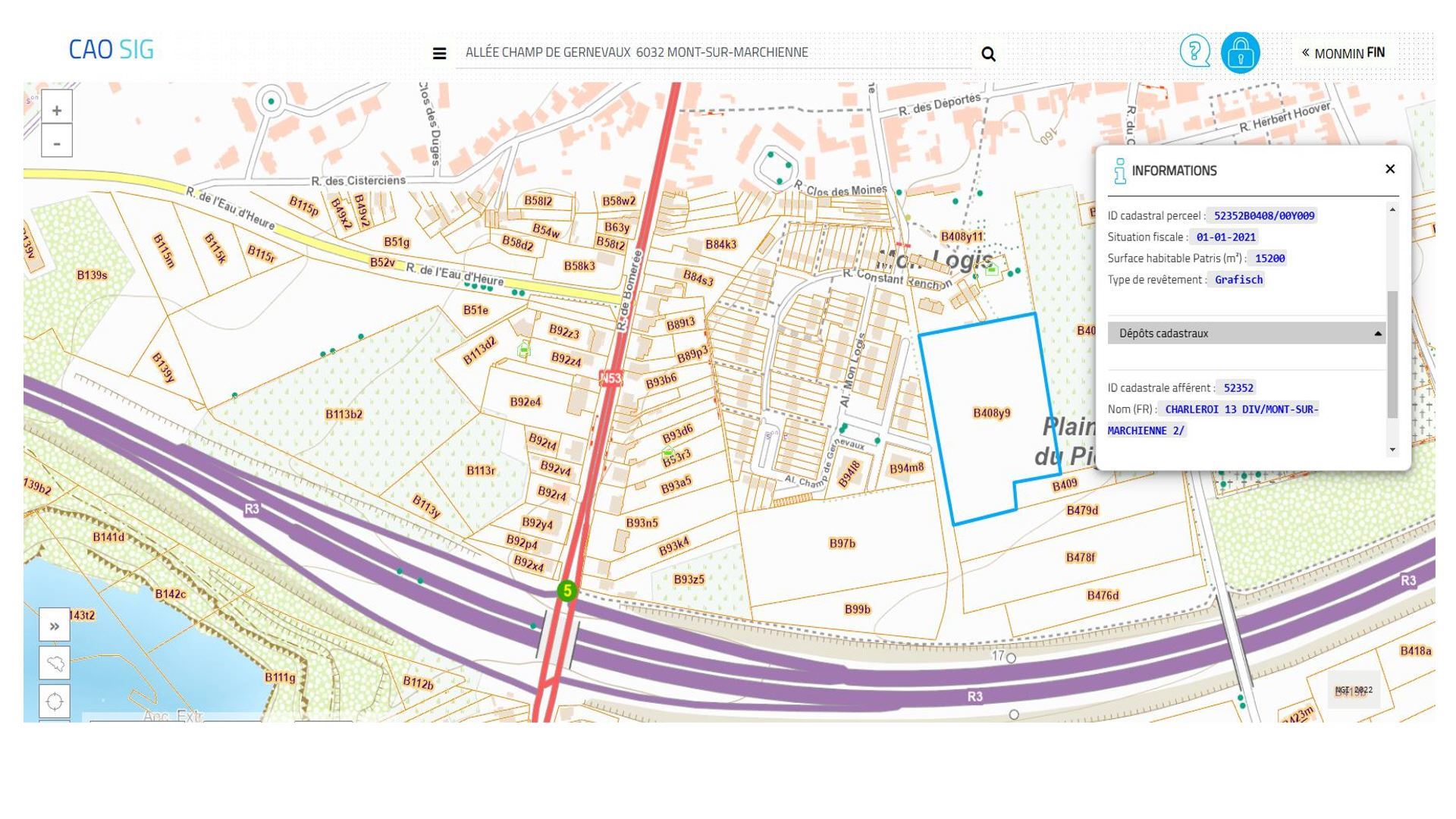Open the hamburger menu beside the search field

click(x=439, y=53)
